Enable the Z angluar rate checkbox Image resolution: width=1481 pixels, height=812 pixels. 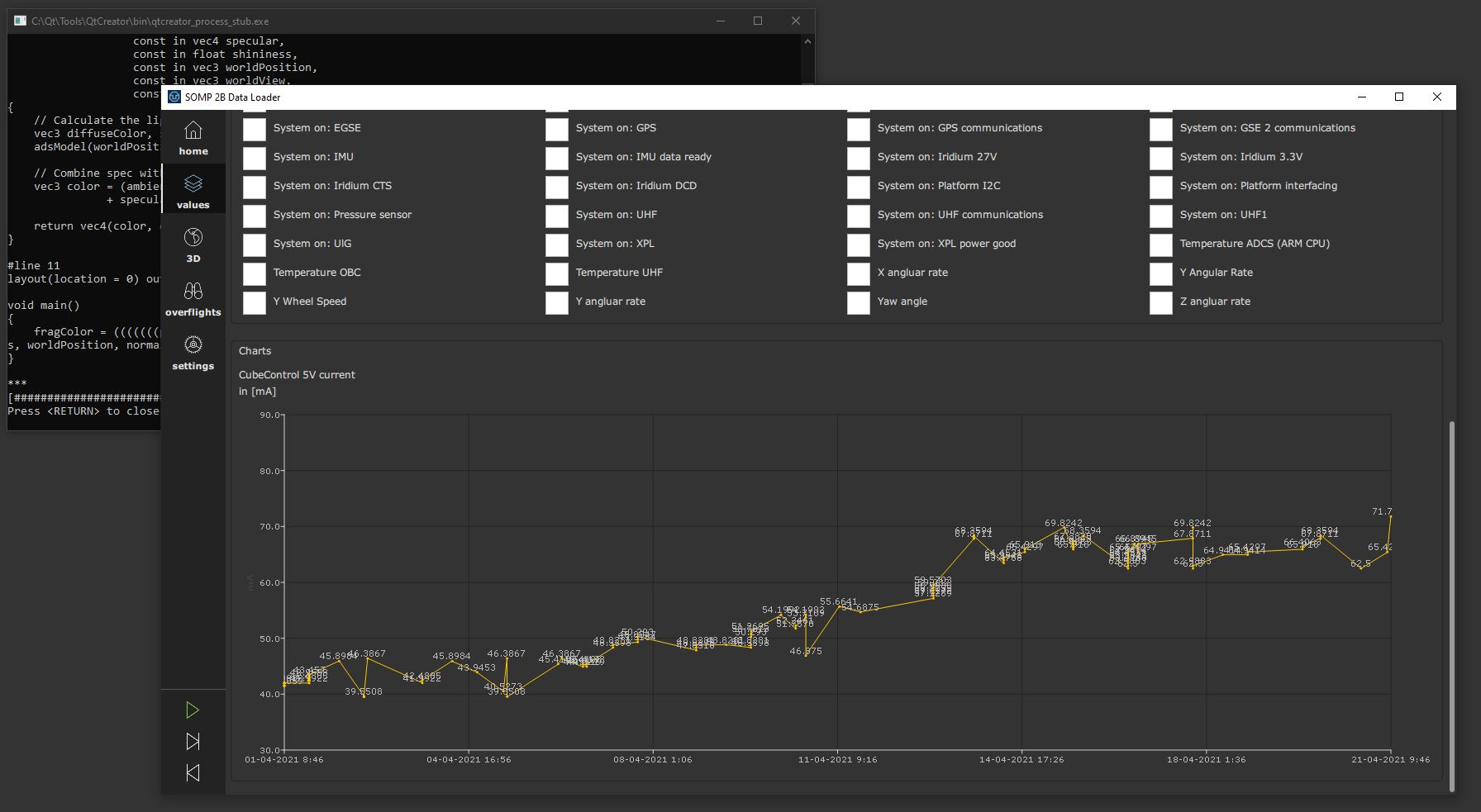pos(1161,302)
